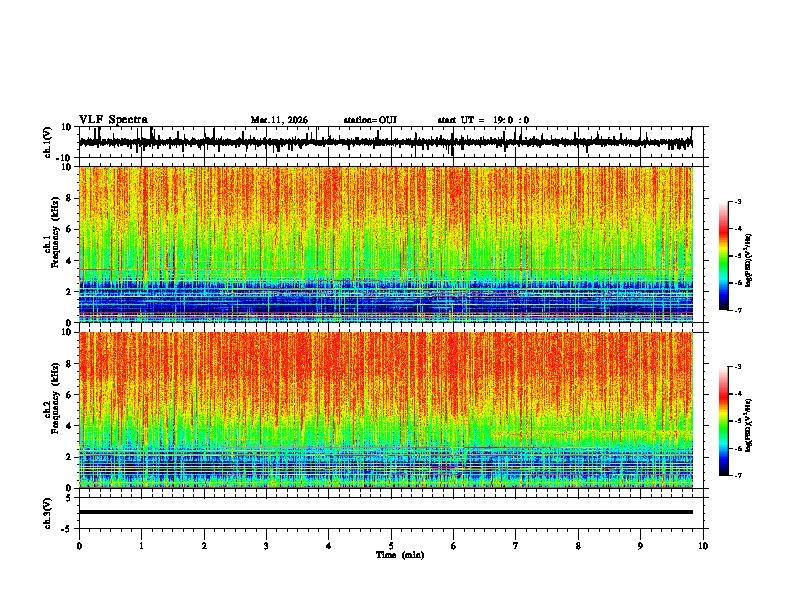Click the "9" tick label on time axis
792x612 pixels.
click(640, 546)
